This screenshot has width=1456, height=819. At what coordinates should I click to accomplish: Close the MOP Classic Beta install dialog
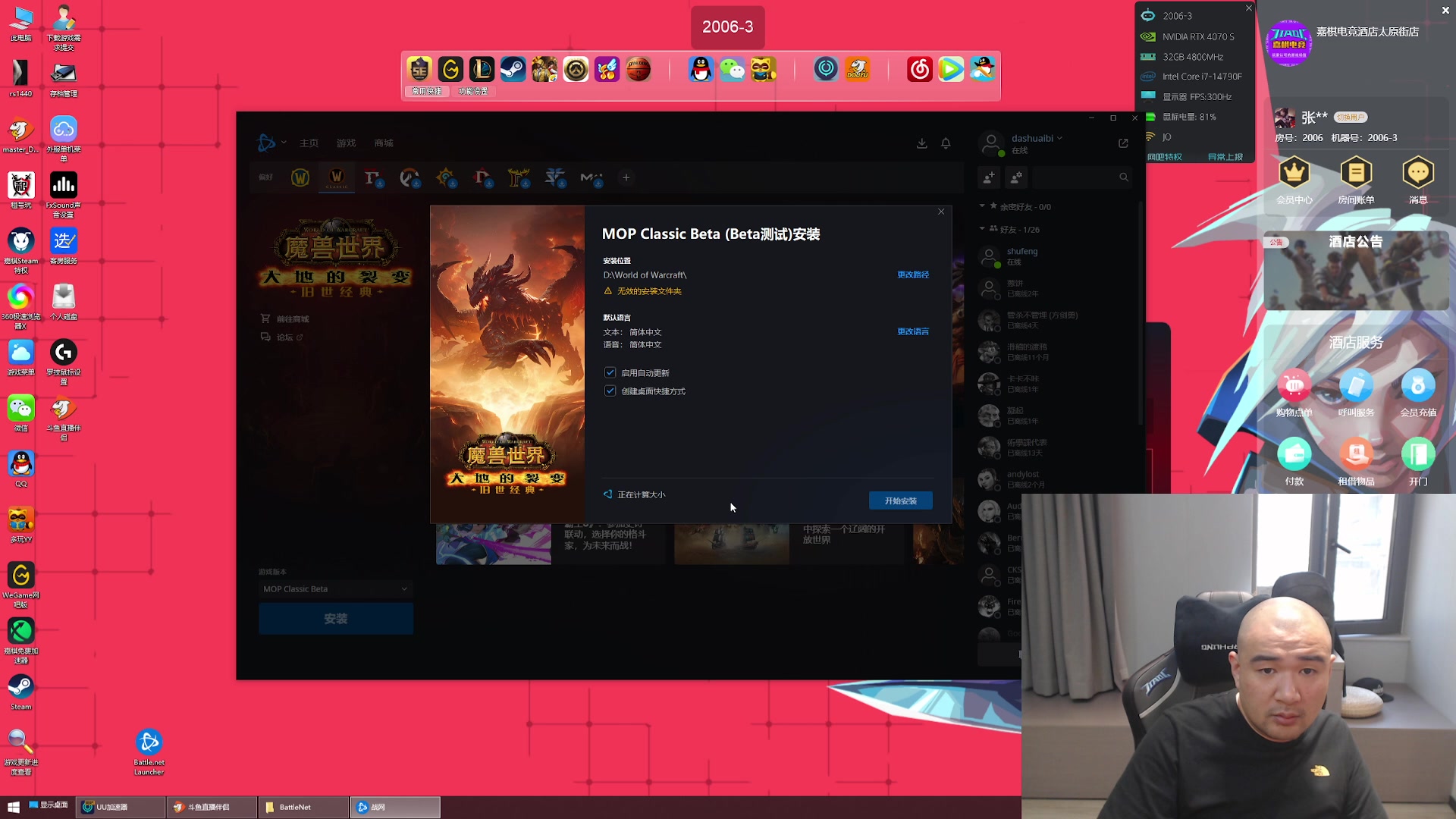(941, 212)
